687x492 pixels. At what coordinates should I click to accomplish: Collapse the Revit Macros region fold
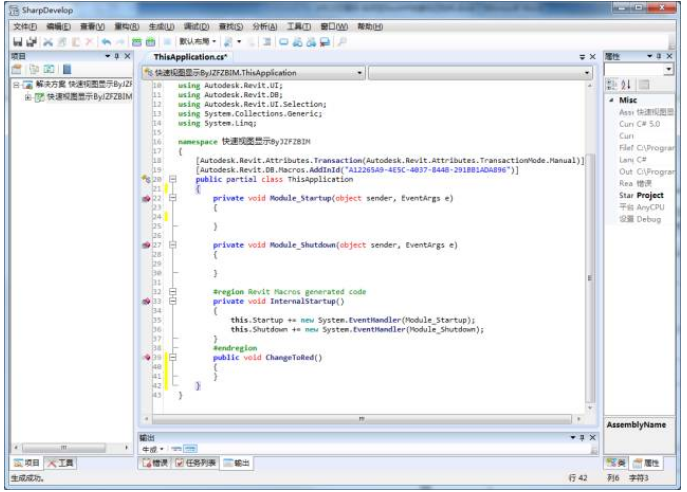tap(173, 292)
